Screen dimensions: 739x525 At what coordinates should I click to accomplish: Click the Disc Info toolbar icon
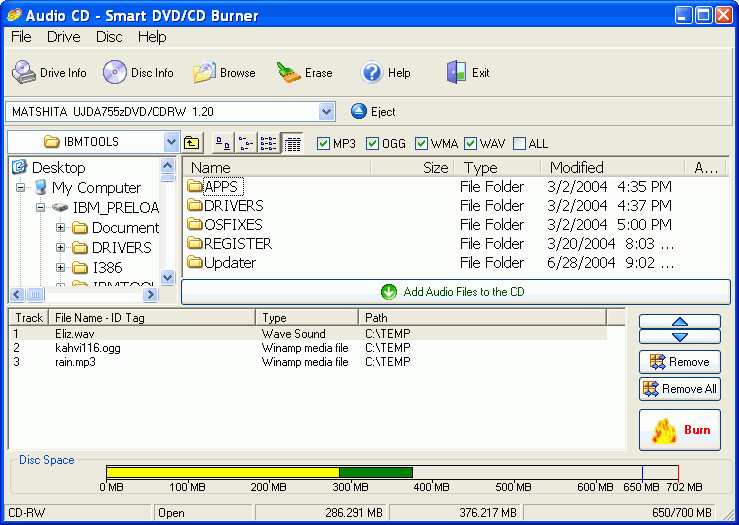[x=115, y=73]
